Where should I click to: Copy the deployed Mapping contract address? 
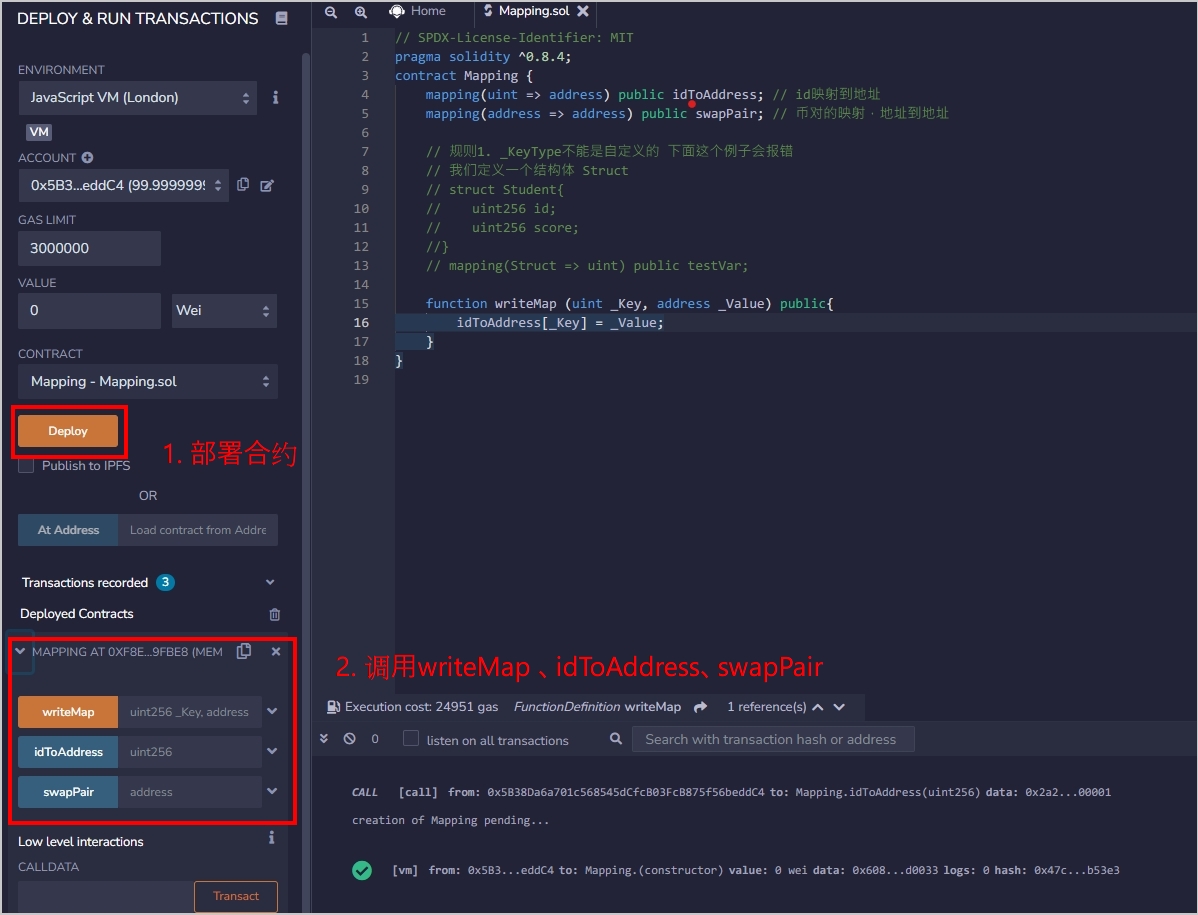point(243,651)
